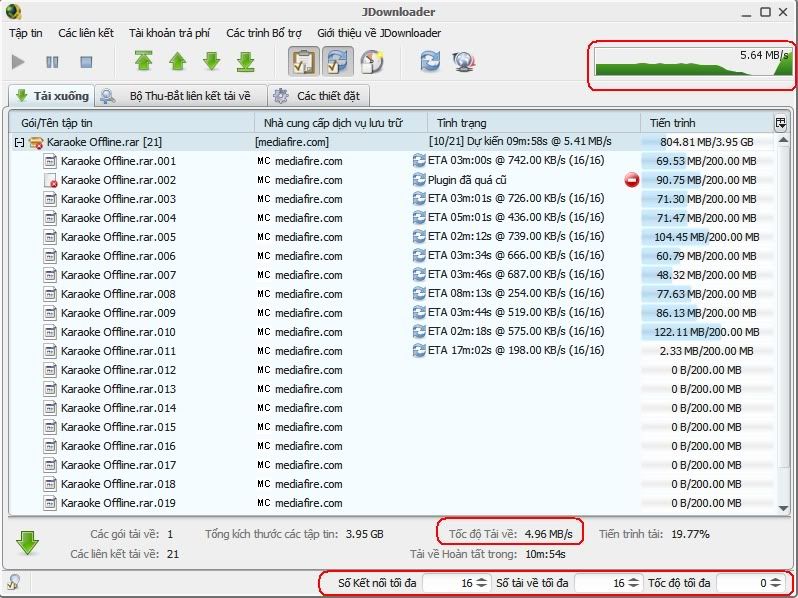Click the package icon of Karaoke Offline.rar

pos(36,143)
